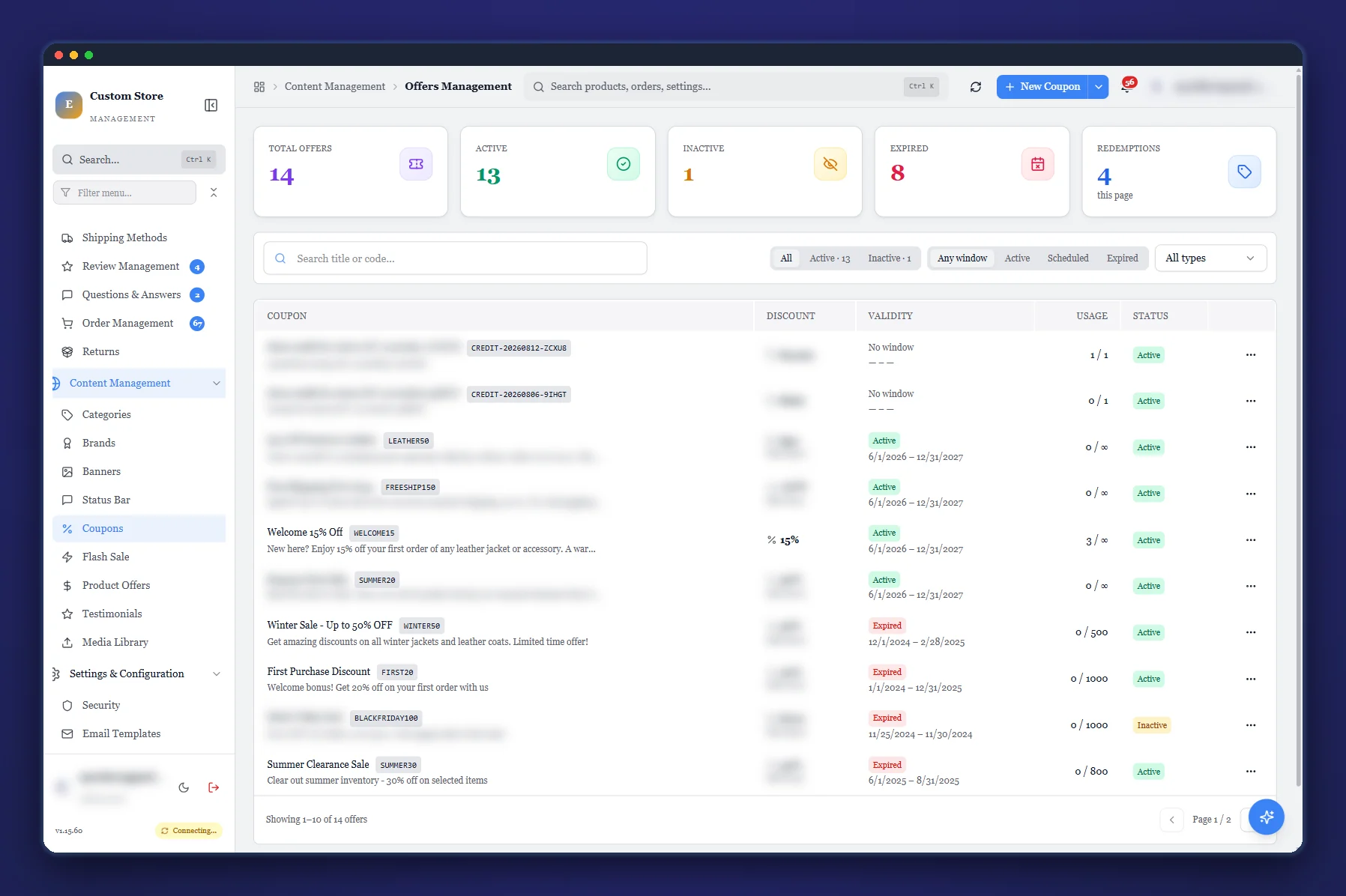Open Review Management in sidebar
The height and width of the screenshot is (896, 1346).
[139, 267]
